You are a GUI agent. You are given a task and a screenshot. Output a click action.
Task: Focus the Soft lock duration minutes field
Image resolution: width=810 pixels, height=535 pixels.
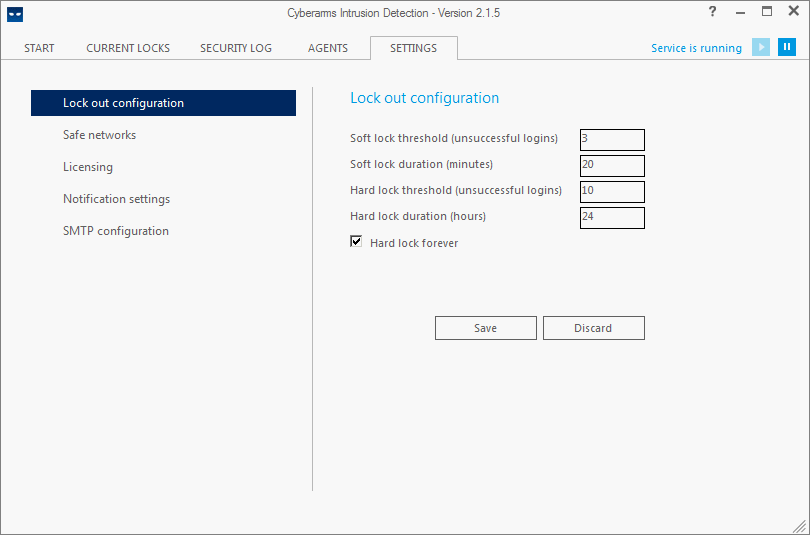(x=612, y=166)
